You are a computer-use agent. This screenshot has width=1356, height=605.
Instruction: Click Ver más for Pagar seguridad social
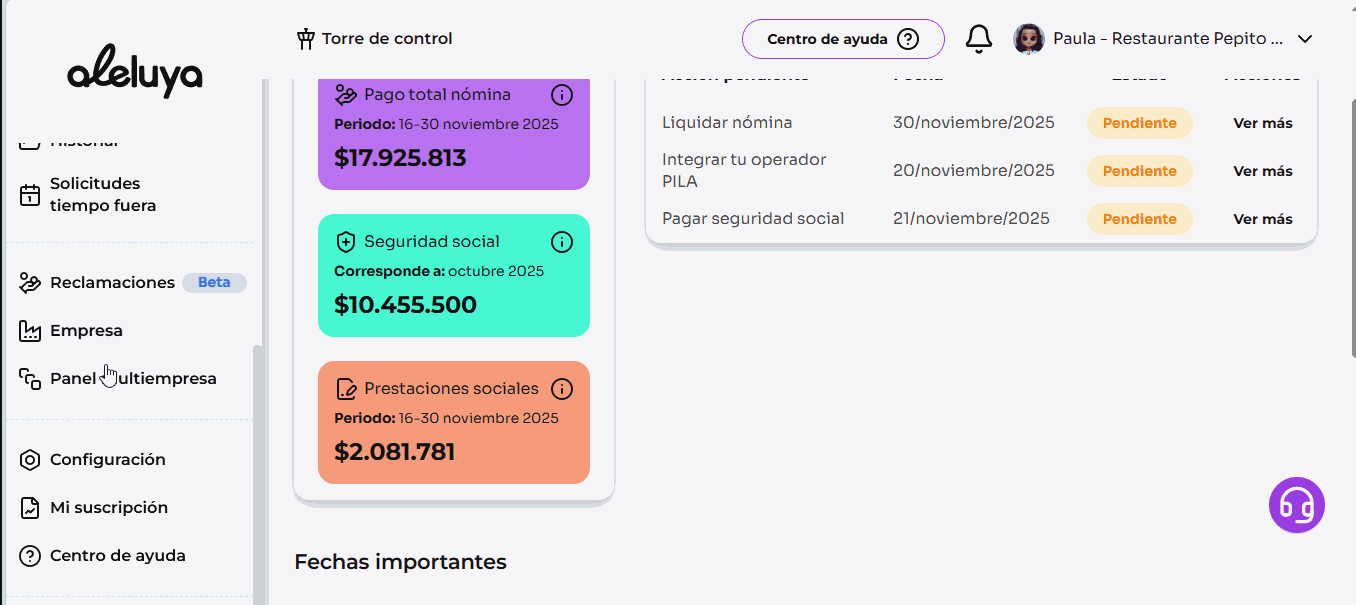tap(1262, 220)
